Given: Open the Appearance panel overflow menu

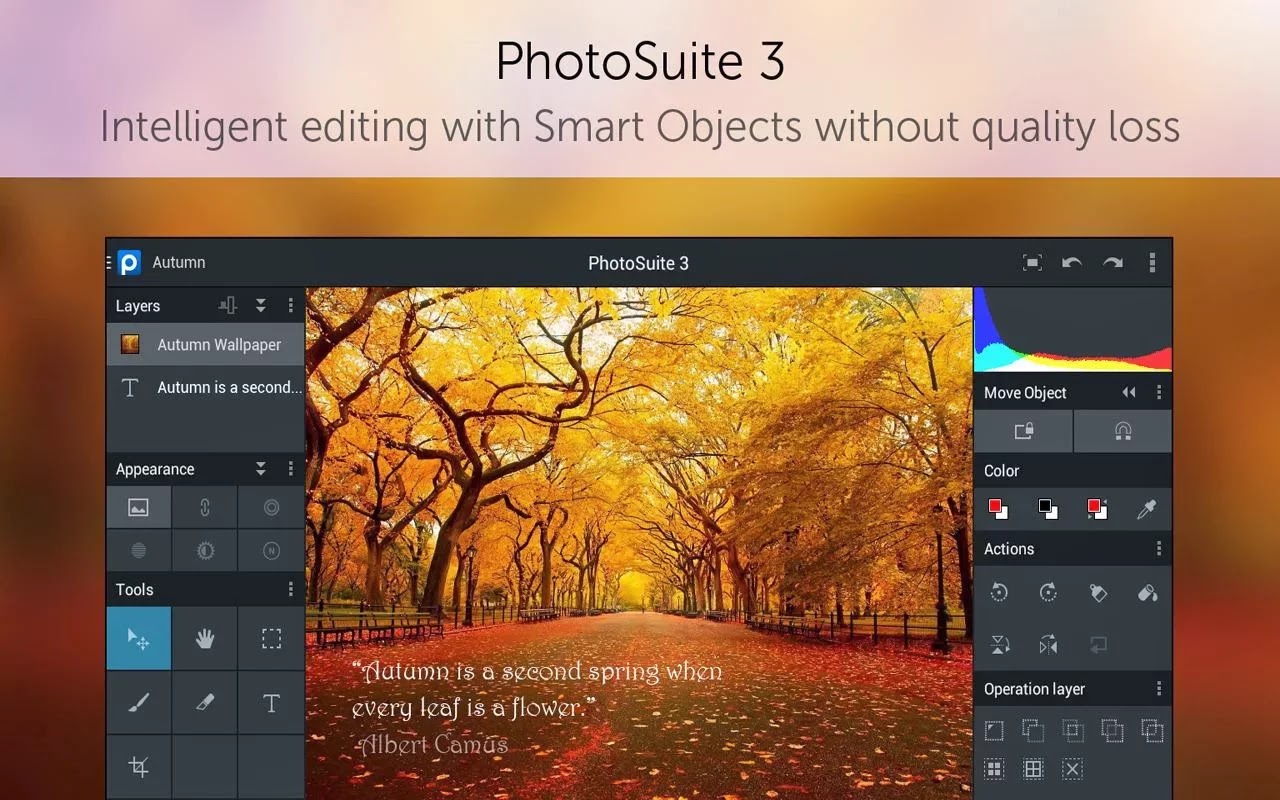Looking at the screenshot, I should coord(291,469).
